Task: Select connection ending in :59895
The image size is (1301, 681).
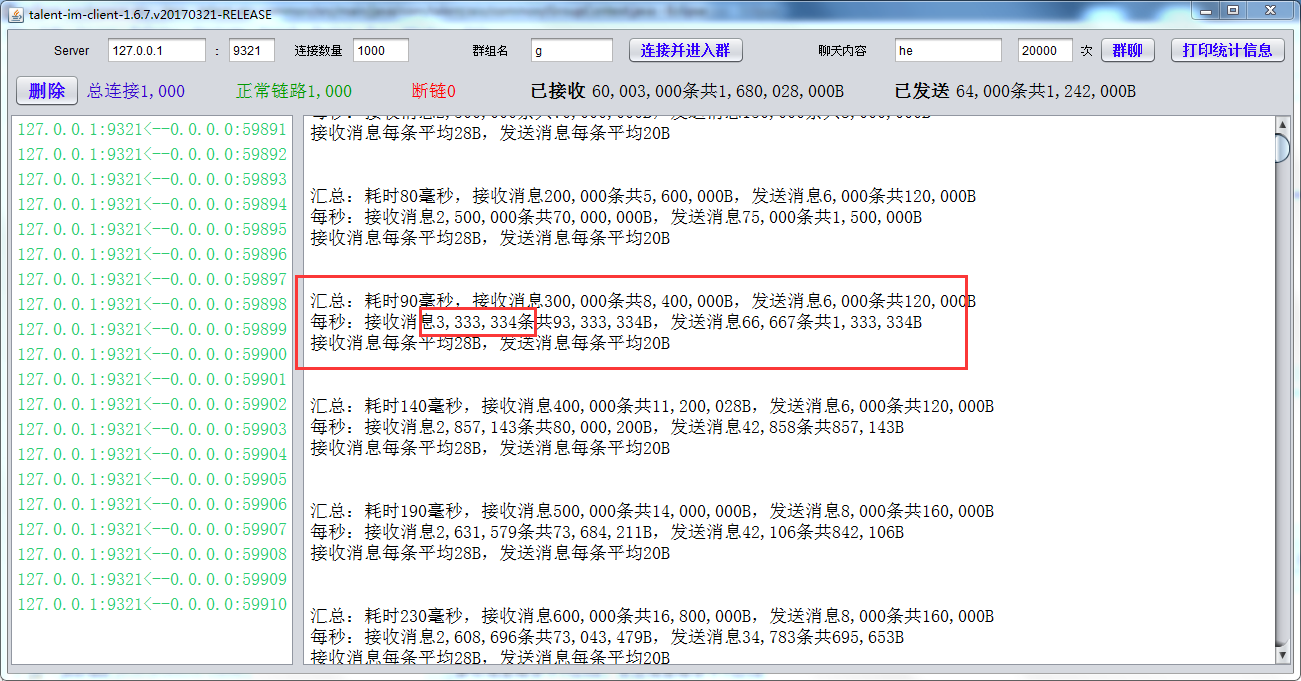Action: 152,229
